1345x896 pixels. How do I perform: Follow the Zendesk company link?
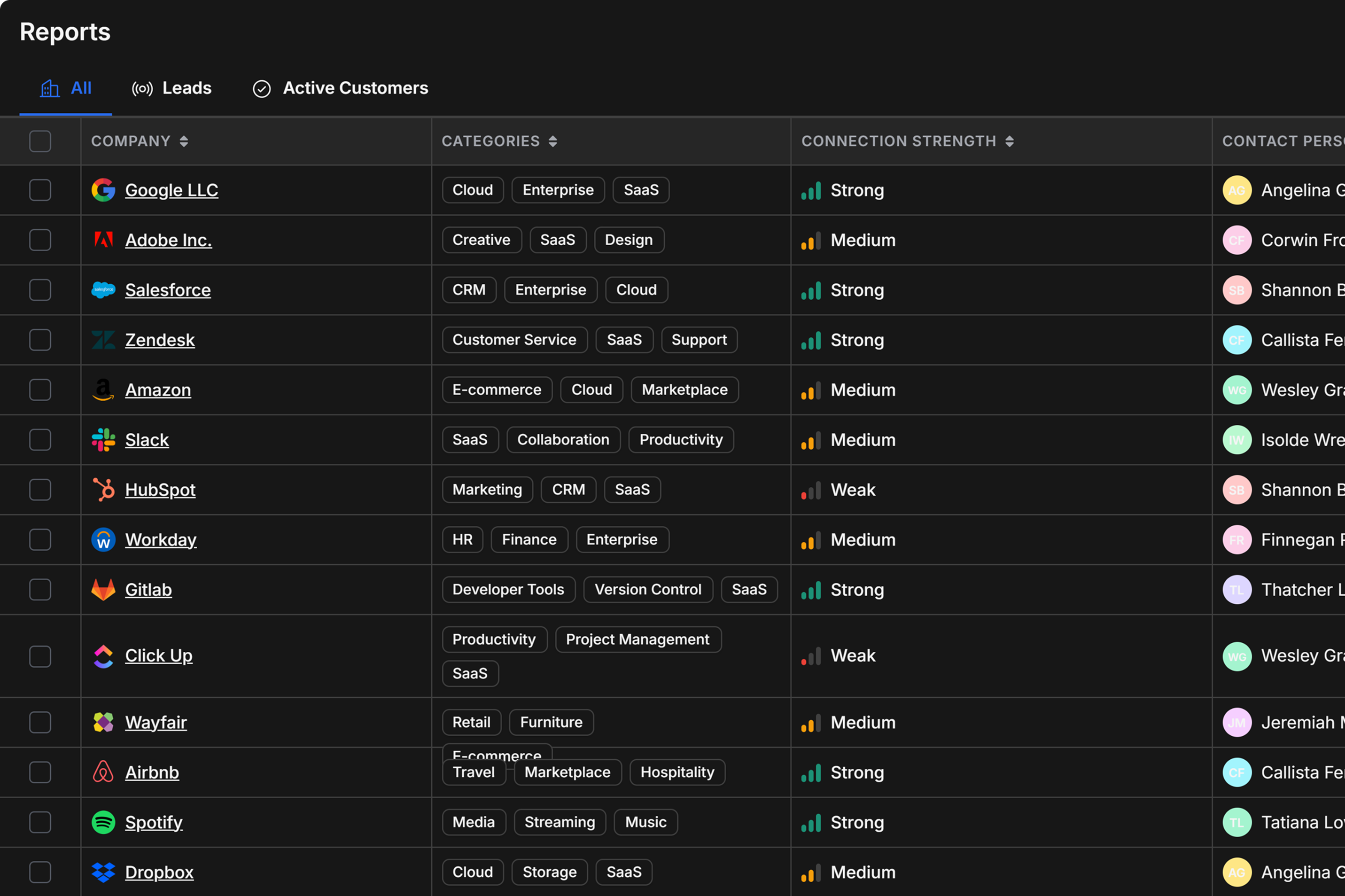[x=160, y=340]
